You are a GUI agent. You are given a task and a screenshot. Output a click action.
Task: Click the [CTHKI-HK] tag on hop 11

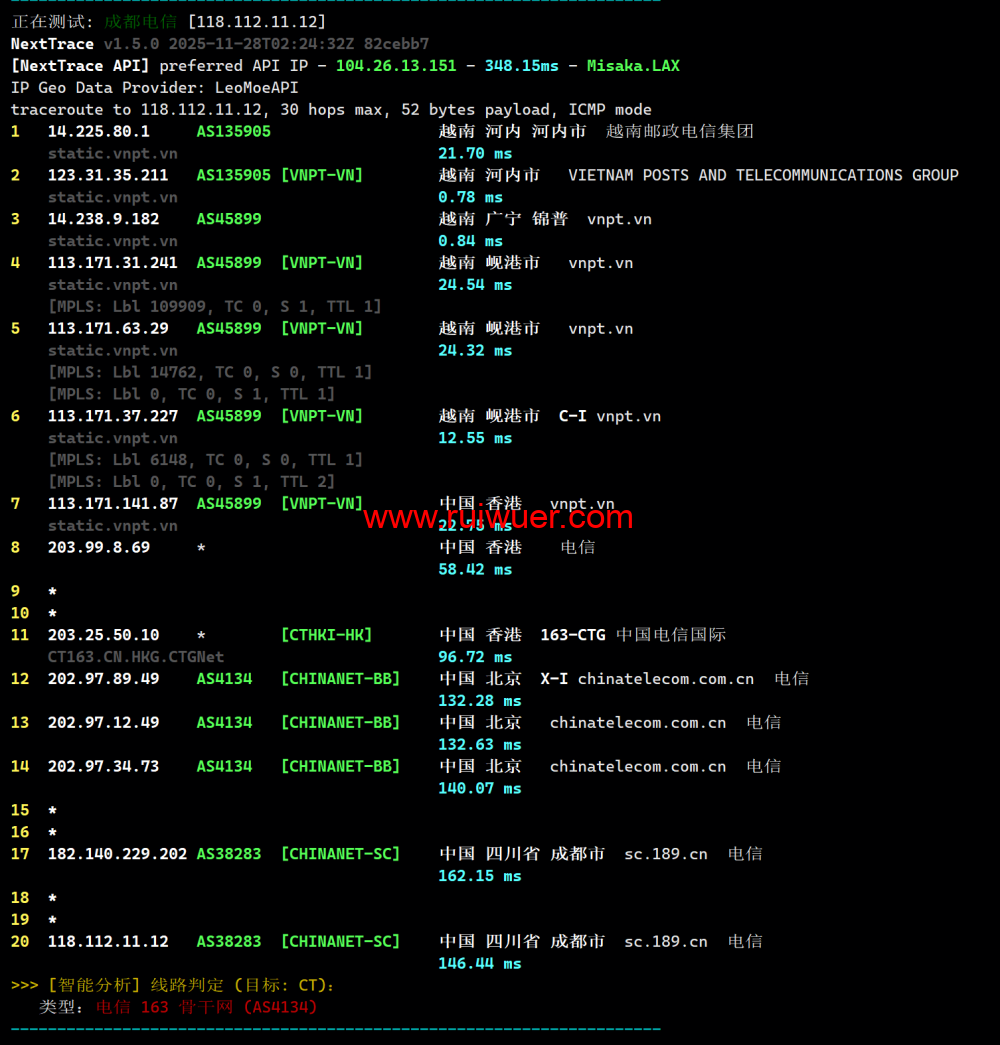[x=326, y=635]
